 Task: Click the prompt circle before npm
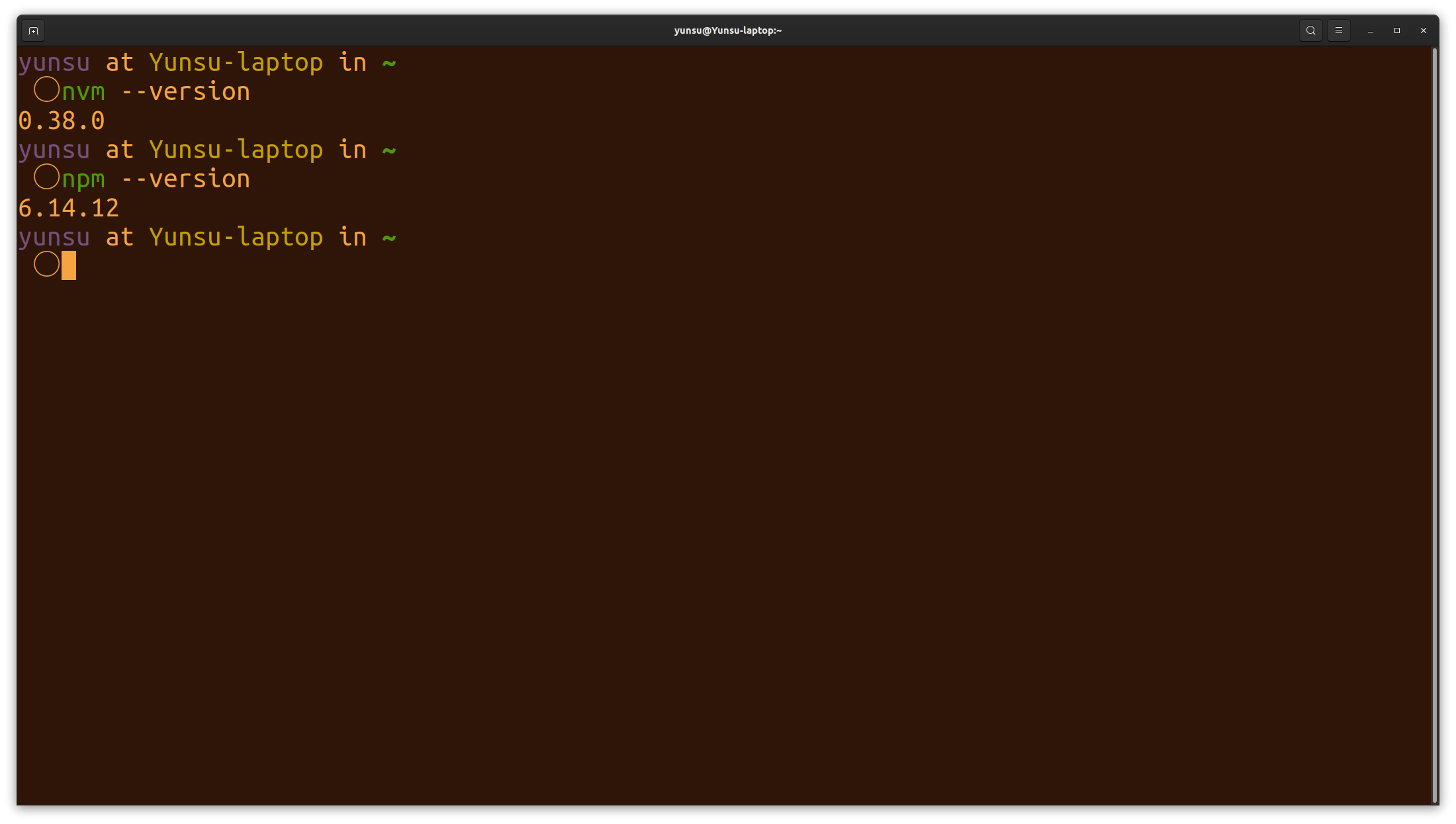[x=46, y=177]
